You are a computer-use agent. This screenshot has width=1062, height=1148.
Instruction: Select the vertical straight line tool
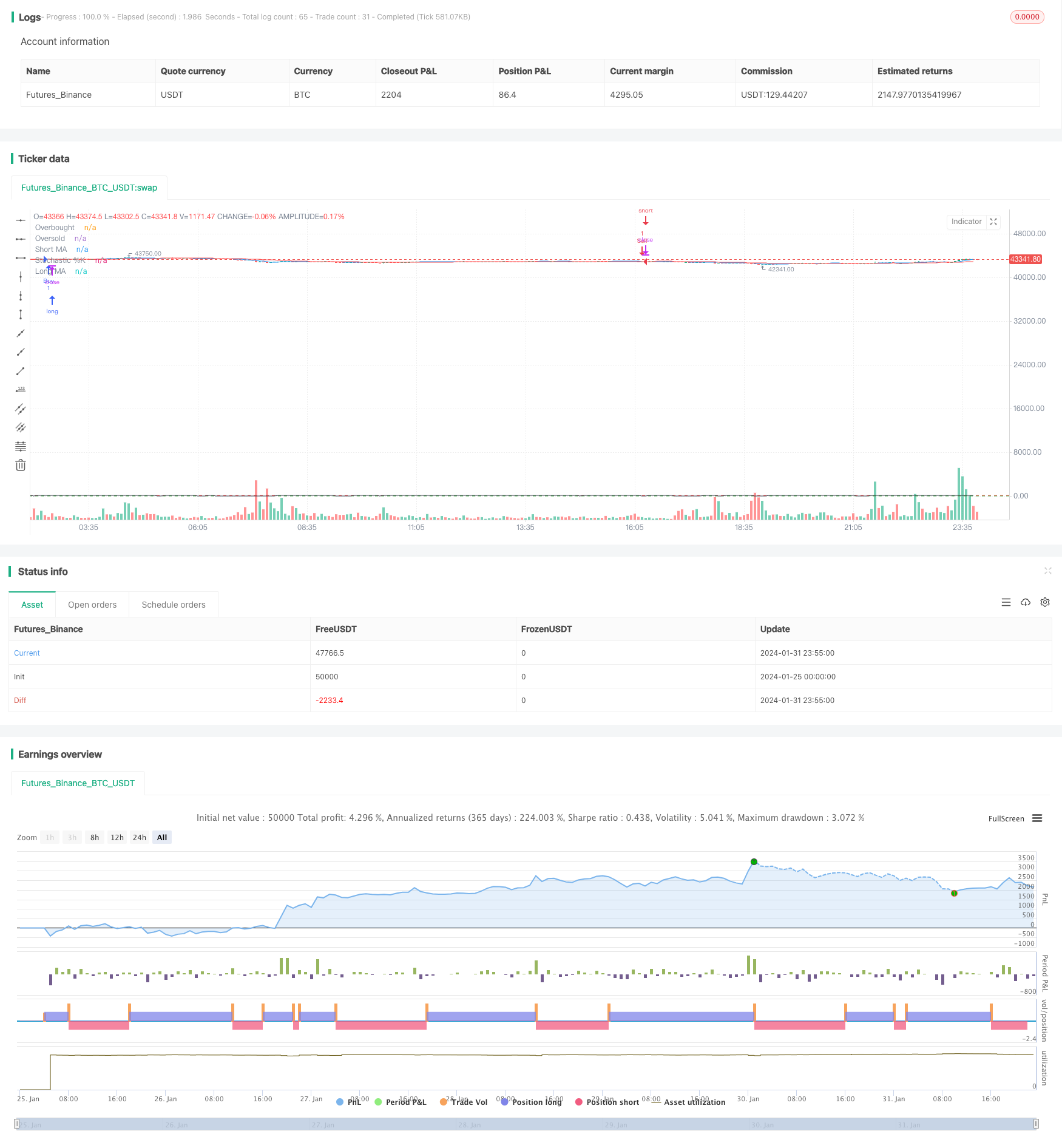pyautogui.click(x=21, y=277)
